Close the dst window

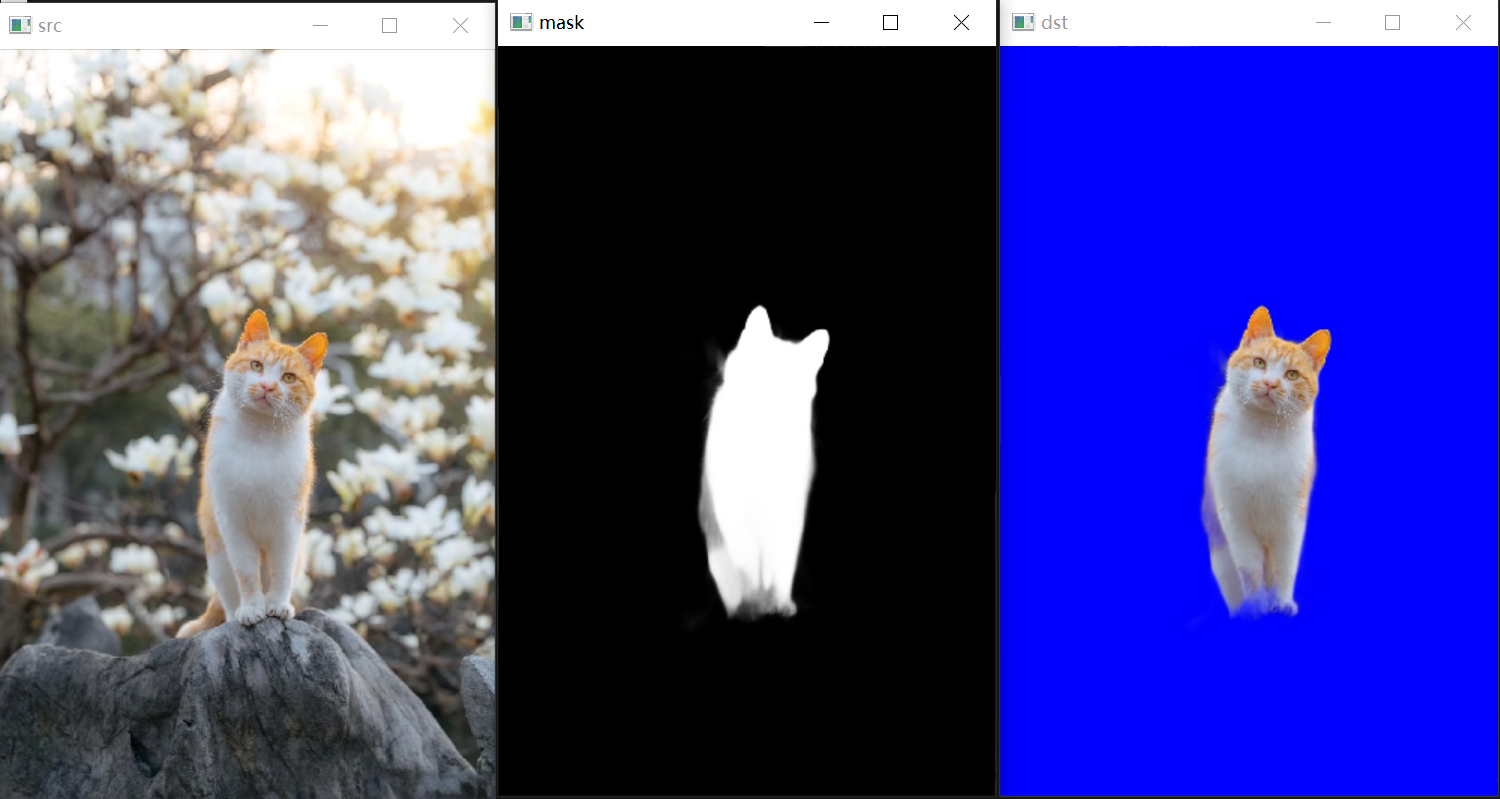pyautogui.click(x=1463, y=22)
